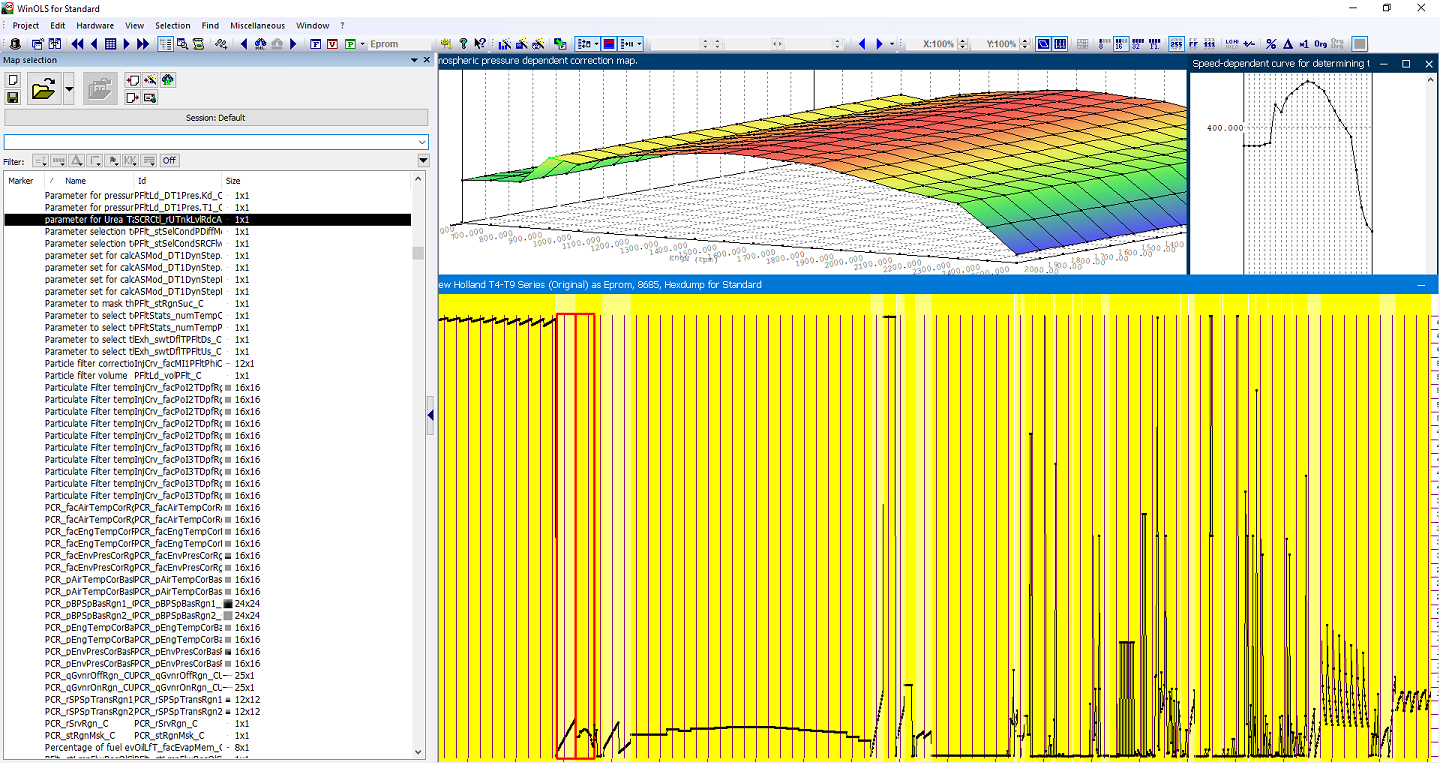The width and height of the screenshot is (1440, 763).
Task: Click the map list vertical scrollbar thumb
Action: point(418,253)
